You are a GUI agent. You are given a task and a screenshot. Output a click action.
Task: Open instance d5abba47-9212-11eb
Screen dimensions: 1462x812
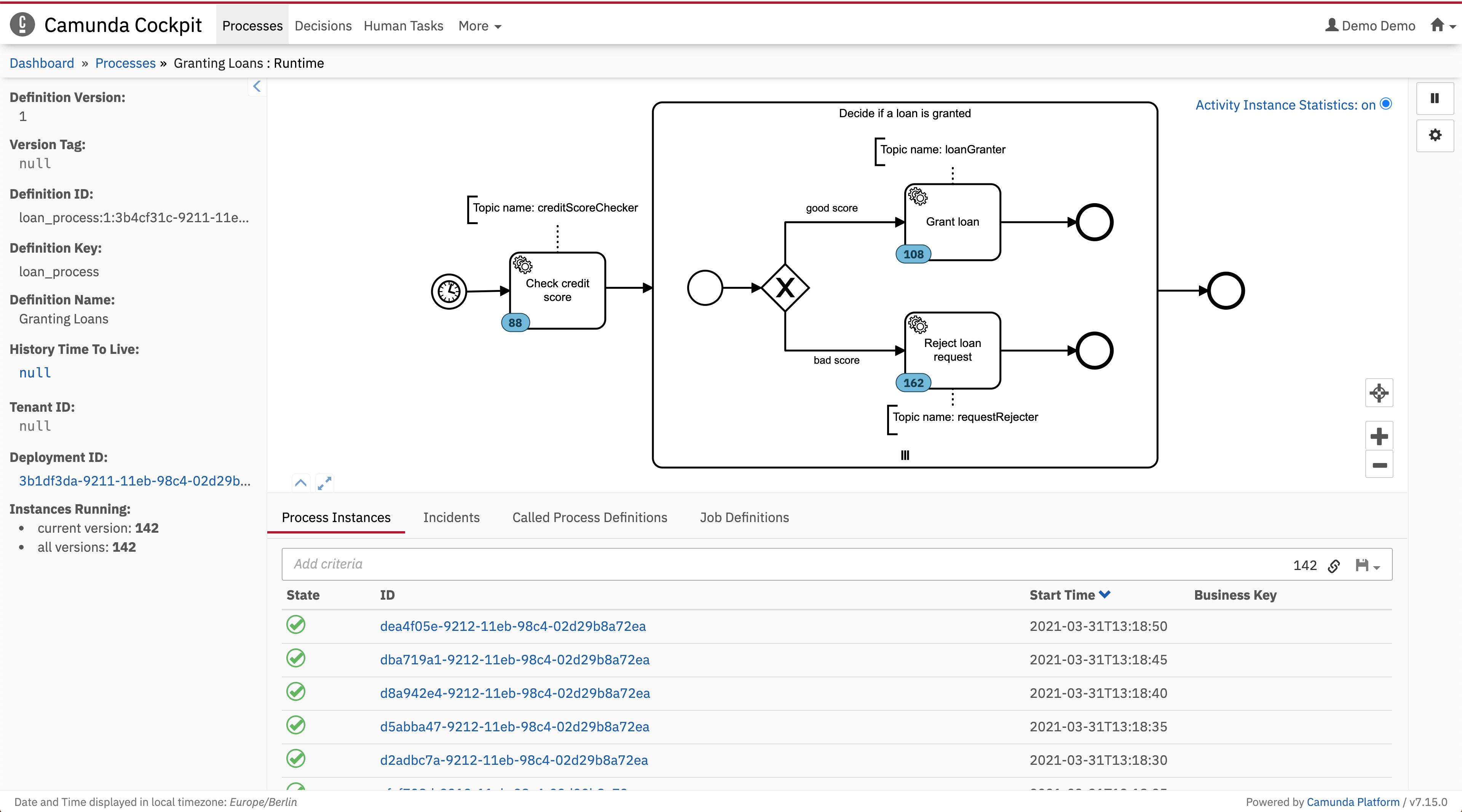click(x=514, y=726)
